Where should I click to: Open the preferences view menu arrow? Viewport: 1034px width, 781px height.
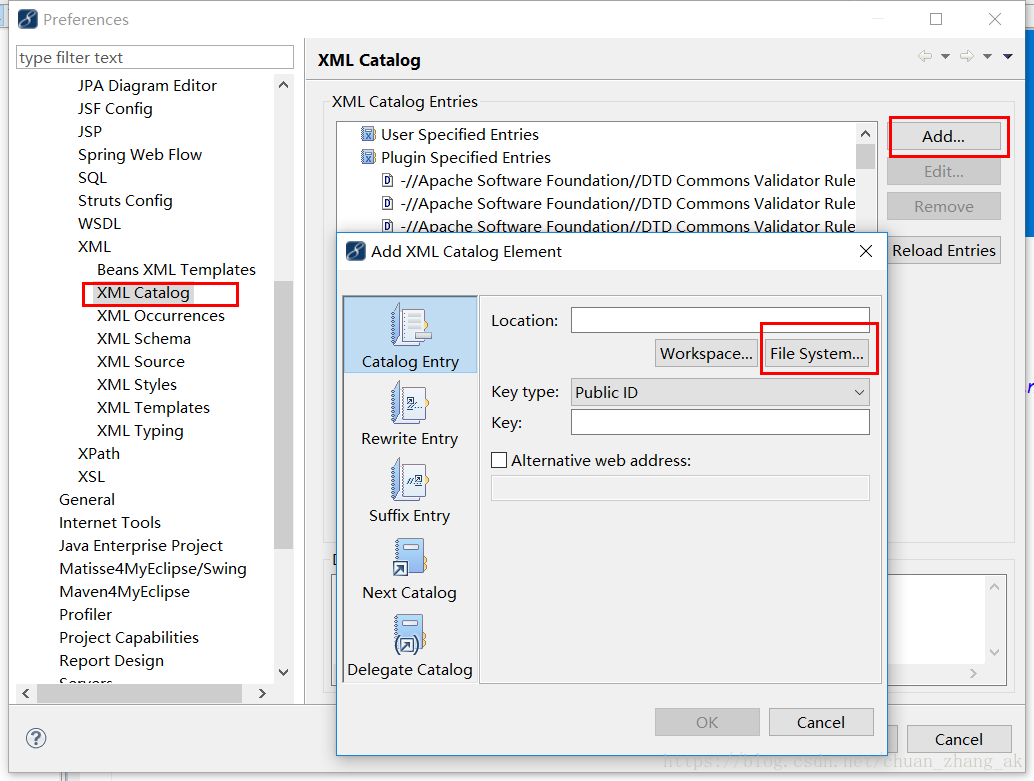pos(1008,56)
